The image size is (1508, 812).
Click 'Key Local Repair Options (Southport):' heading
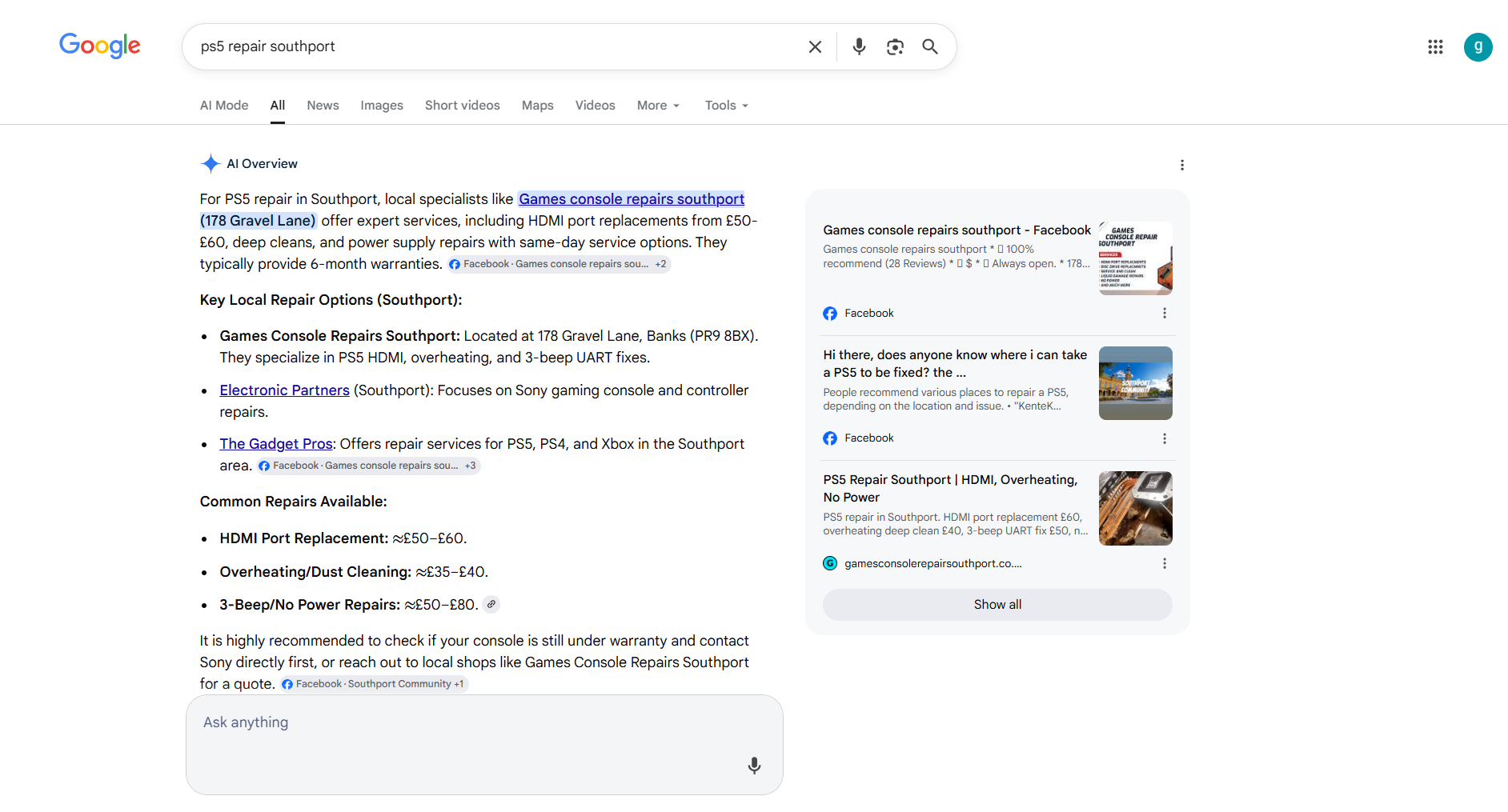[x=331, y=300]
